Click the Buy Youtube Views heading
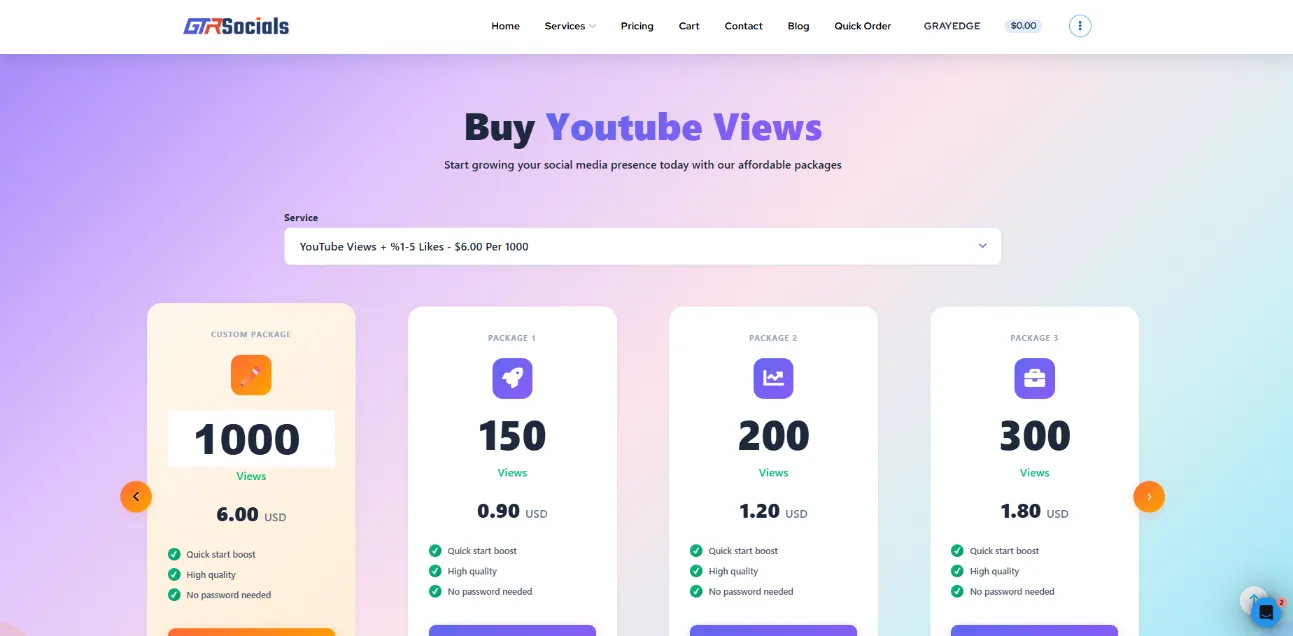This screenshot has width=1293, height=636. click(x=643, y=127)
